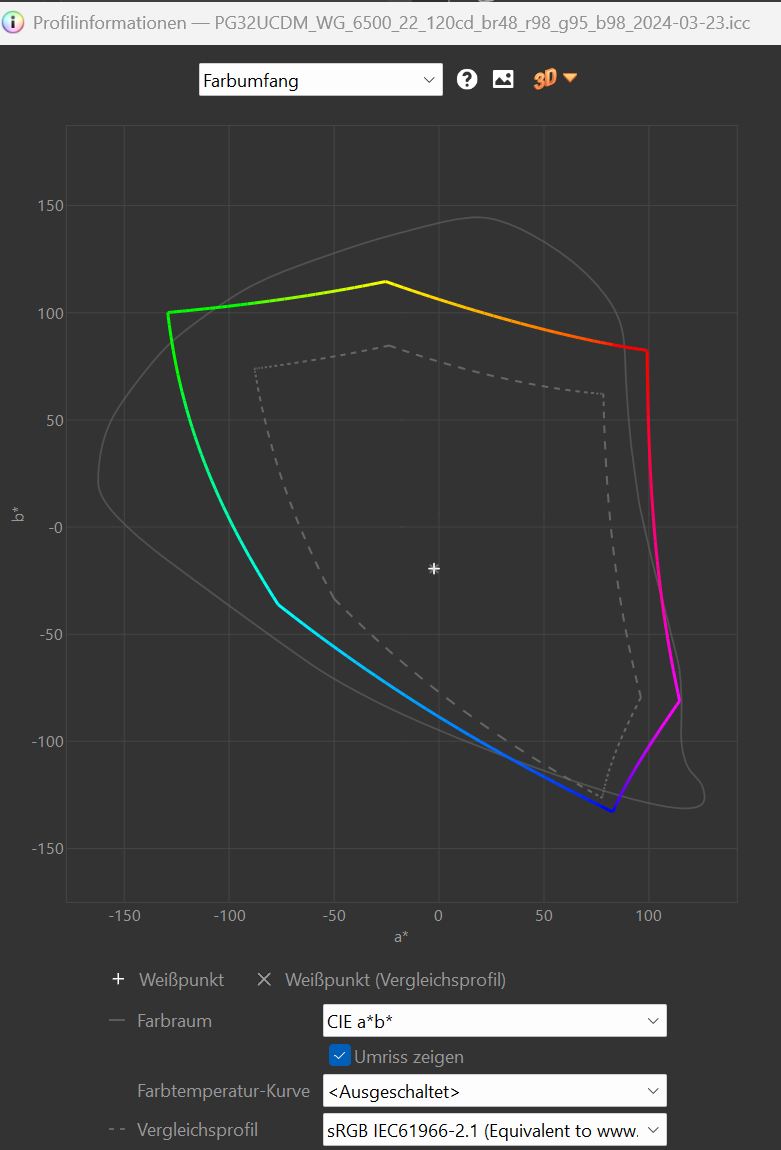The height and width of the screenshot is (1150, 781).
Task: Click the Farbtemperatur-Kurve label
Action: pos(224,1091)
